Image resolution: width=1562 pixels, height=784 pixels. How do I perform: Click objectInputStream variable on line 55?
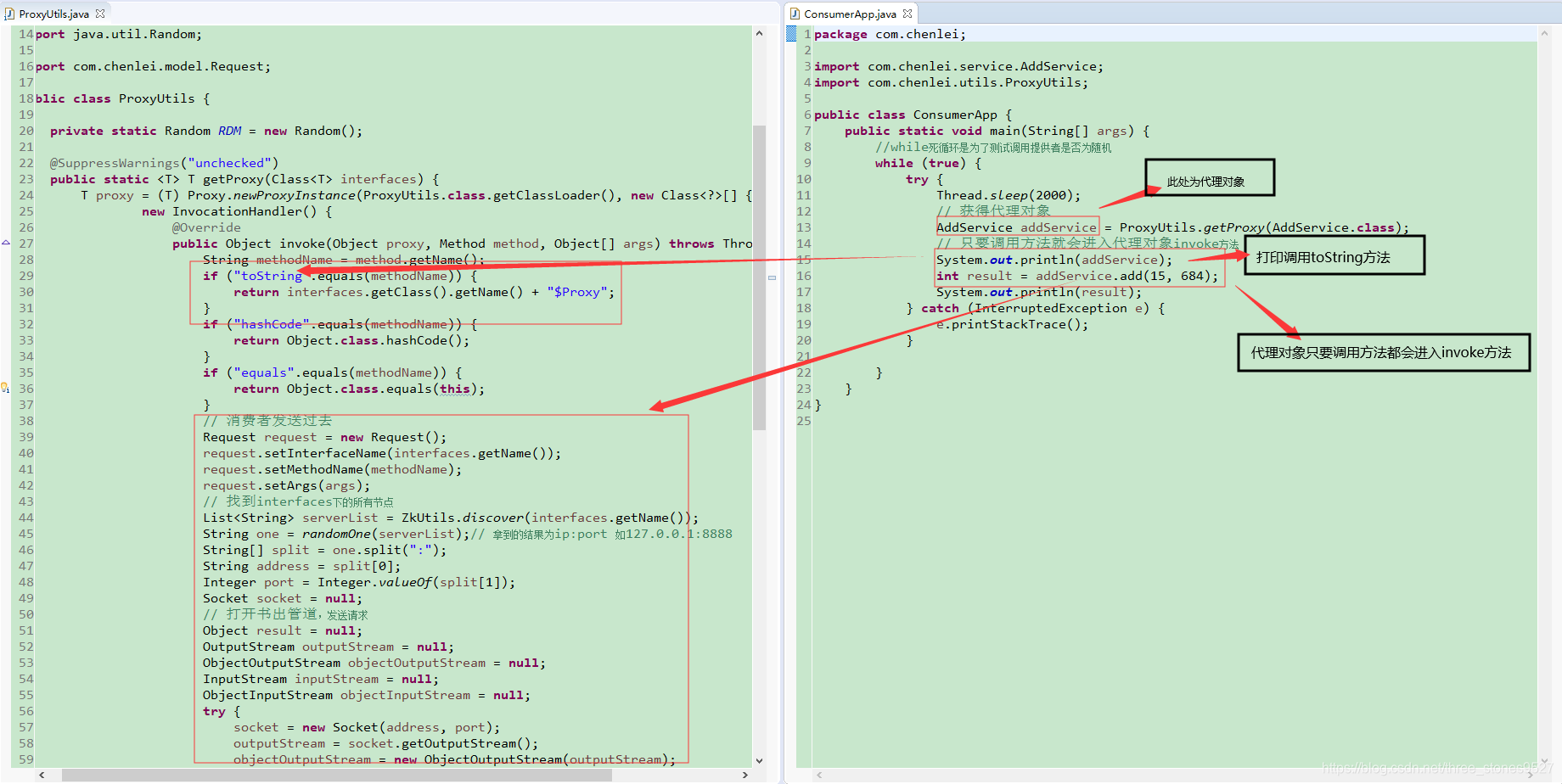[x=406, y=695]
